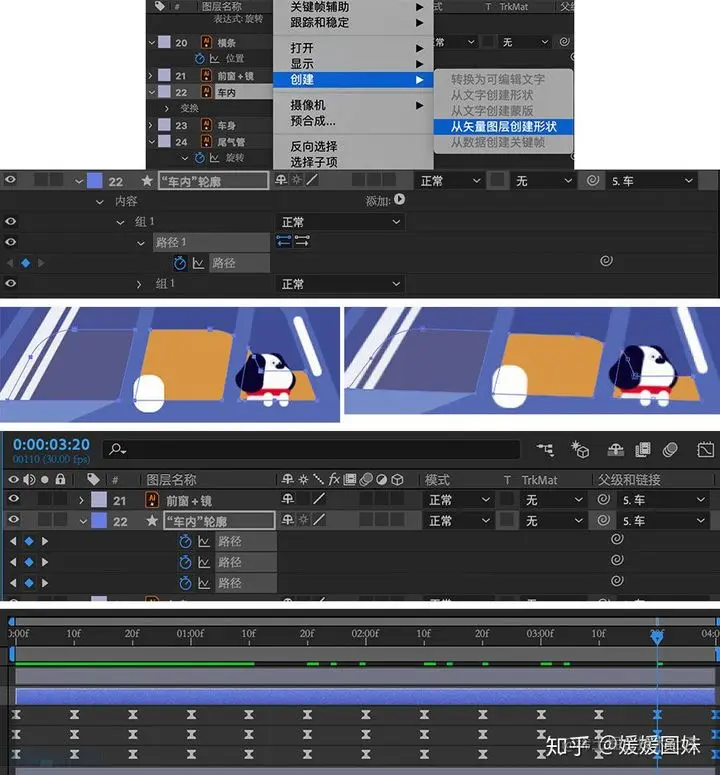Collapse the 内容 section

tap(99, 202)
